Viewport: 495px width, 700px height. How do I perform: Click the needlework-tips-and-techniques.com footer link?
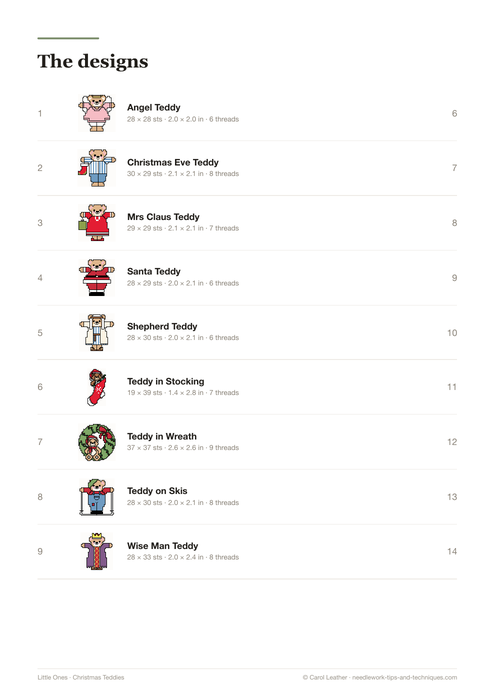click(404, 677)
